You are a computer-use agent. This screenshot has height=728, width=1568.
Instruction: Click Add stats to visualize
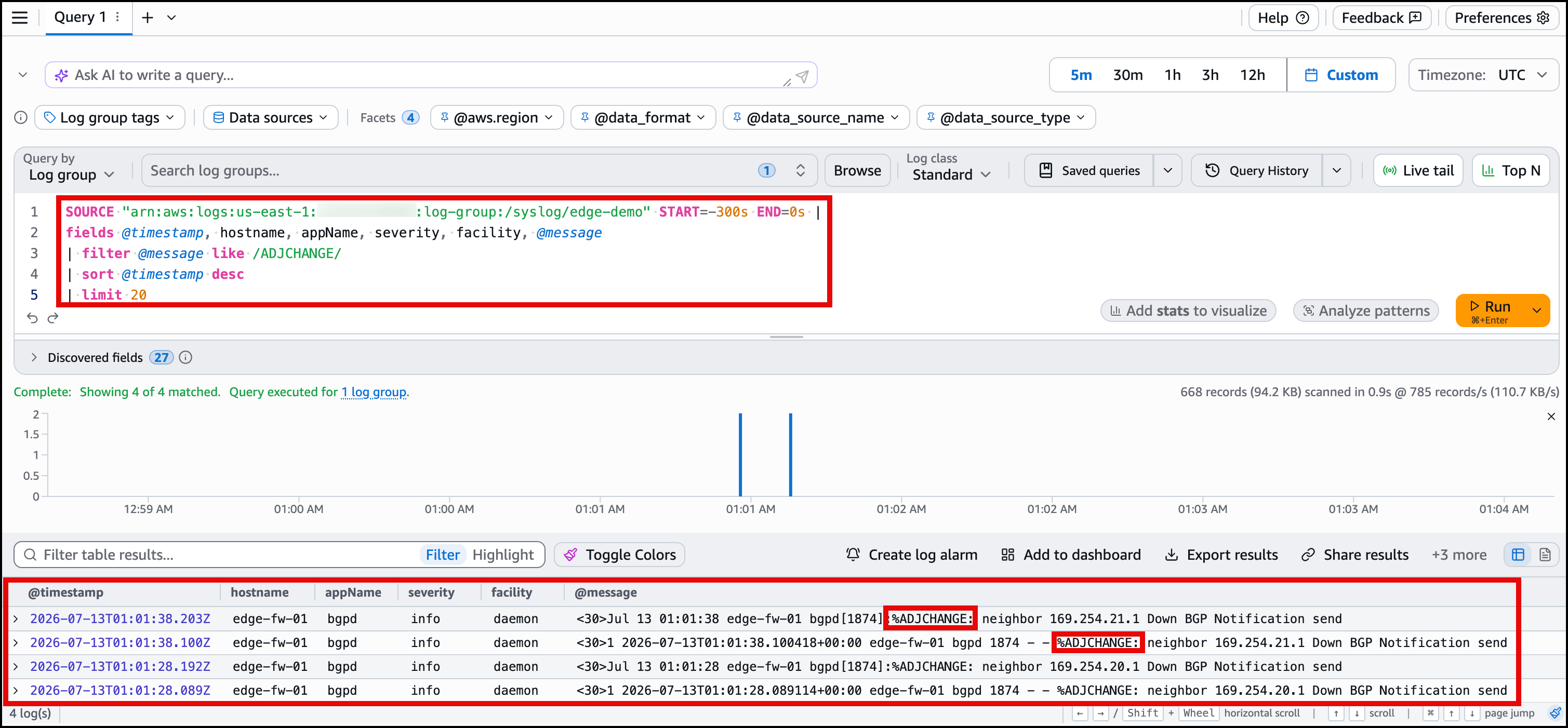tap(1188, 311)
